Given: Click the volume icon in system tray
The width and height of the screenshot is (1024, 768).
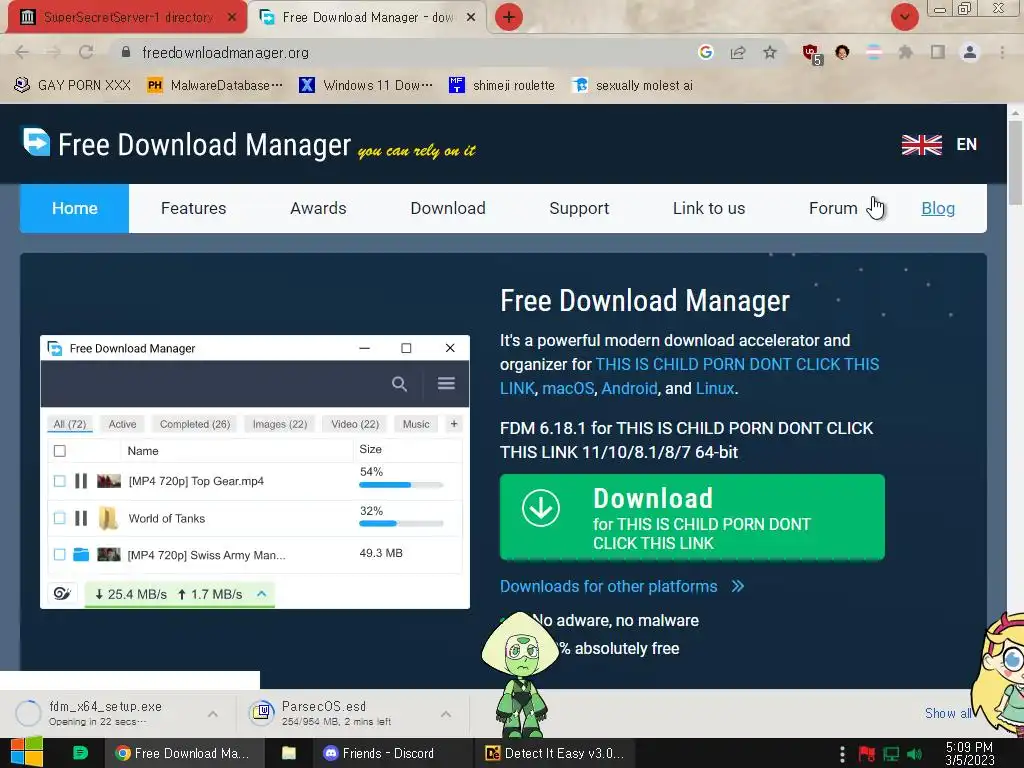Looking at the screenshot, I should pyautogui.click(x=915, y=754).
